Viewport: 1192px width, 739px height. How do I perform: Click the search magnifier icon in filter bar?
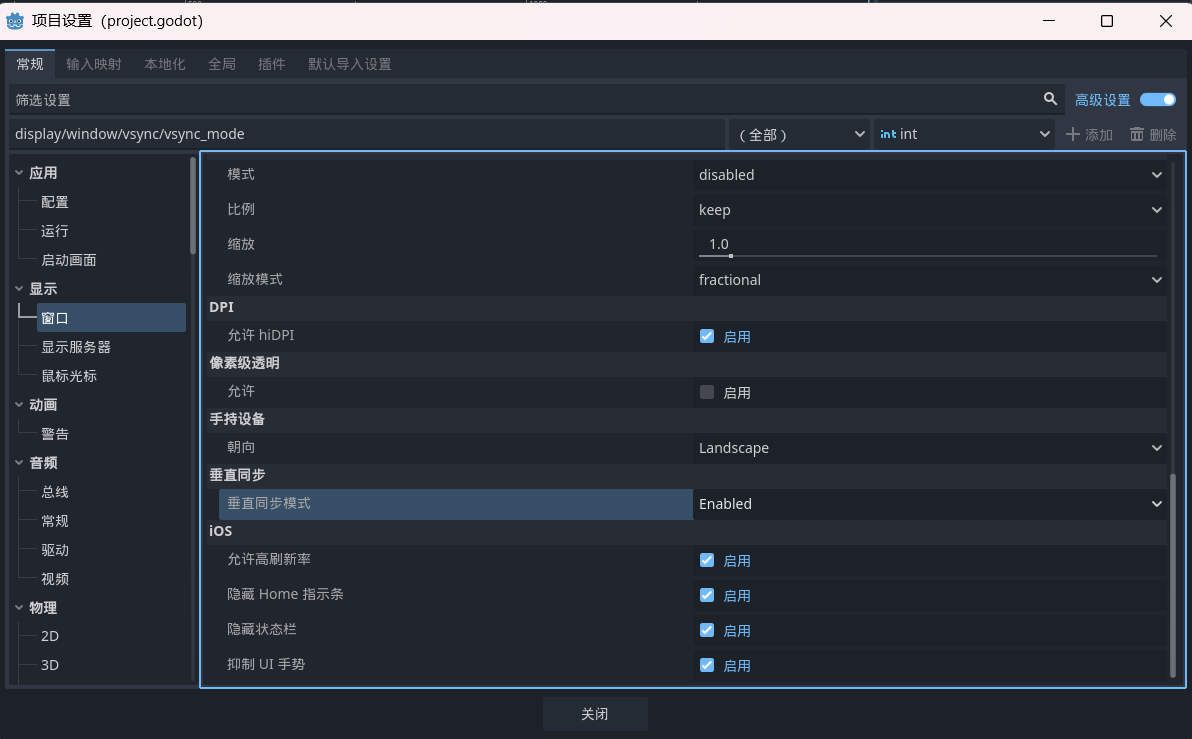[x=1050, y=99]
